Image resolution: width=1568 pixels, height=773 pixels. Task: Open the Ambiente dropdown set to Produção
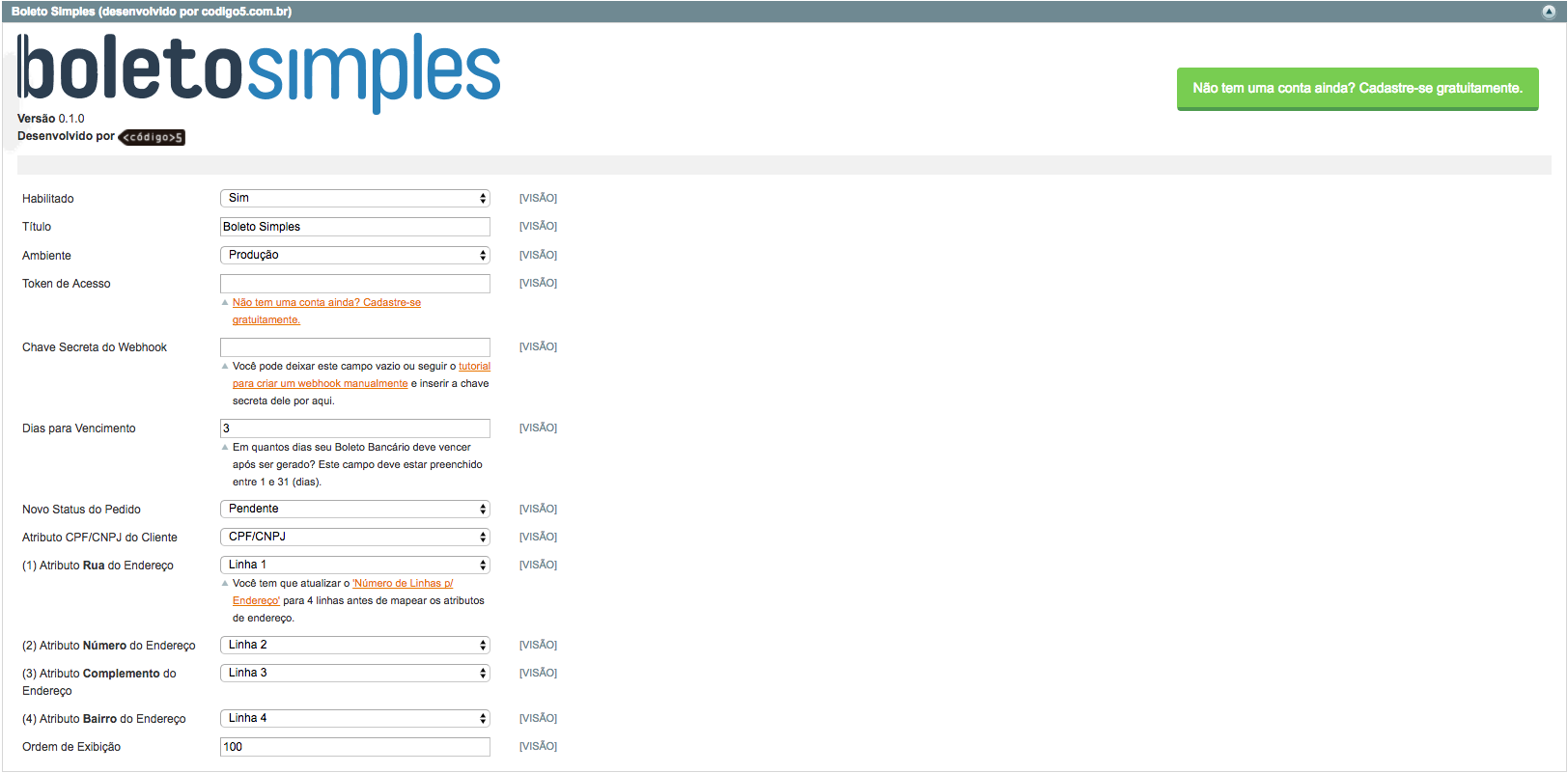click(355, 255)
